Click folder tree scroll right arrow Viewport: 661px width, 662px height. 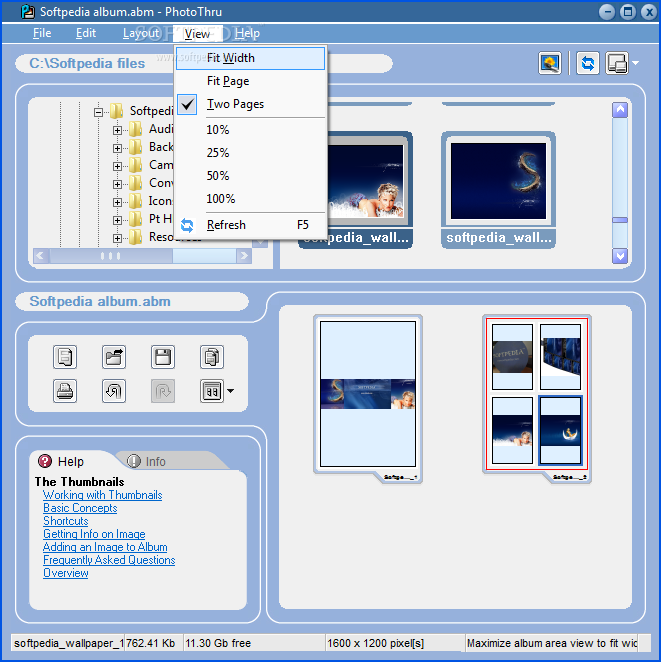click(244, 256)
